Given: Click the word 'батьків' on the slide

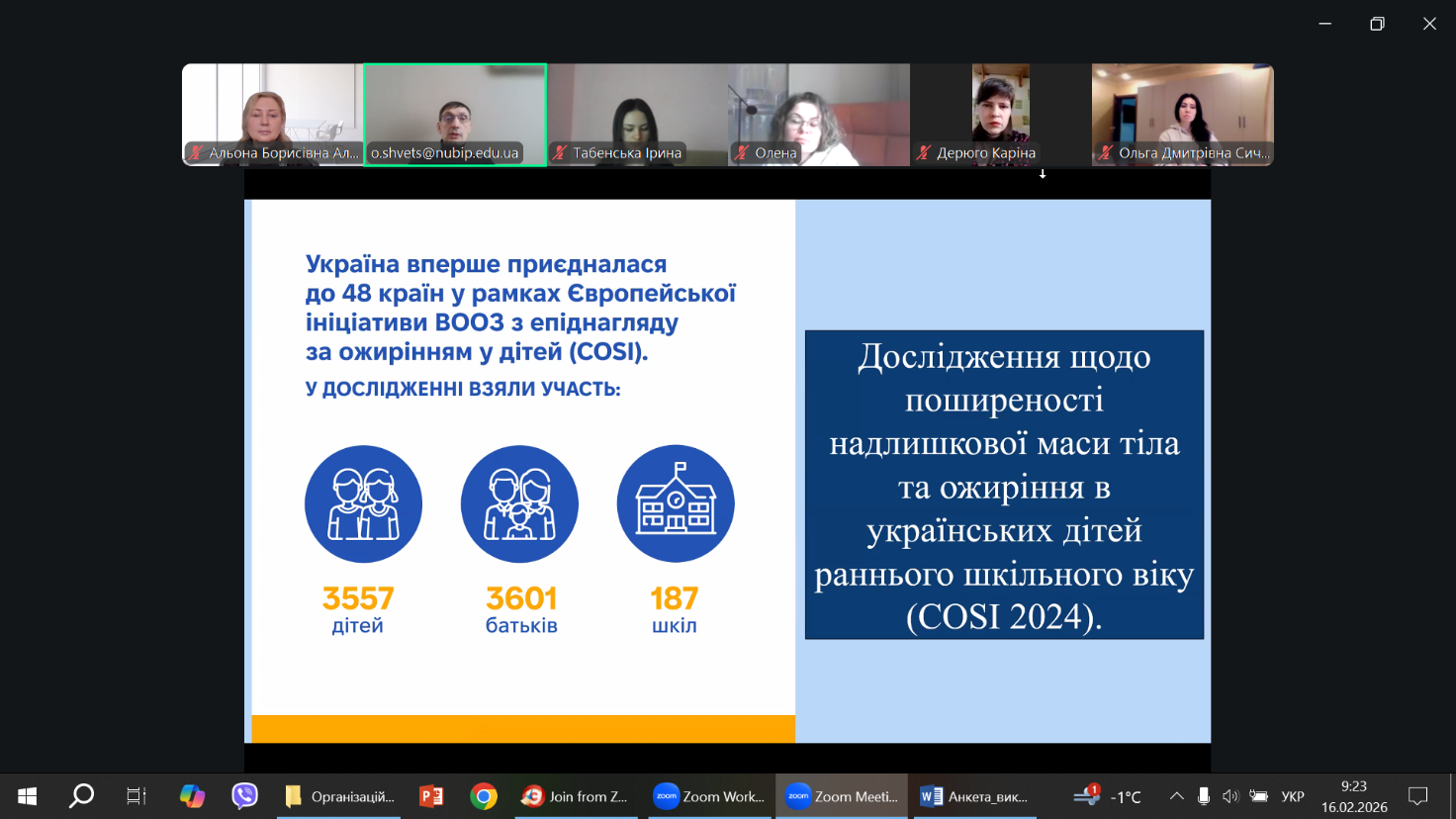Looking at the screenshot, I should tap(521, 626).
